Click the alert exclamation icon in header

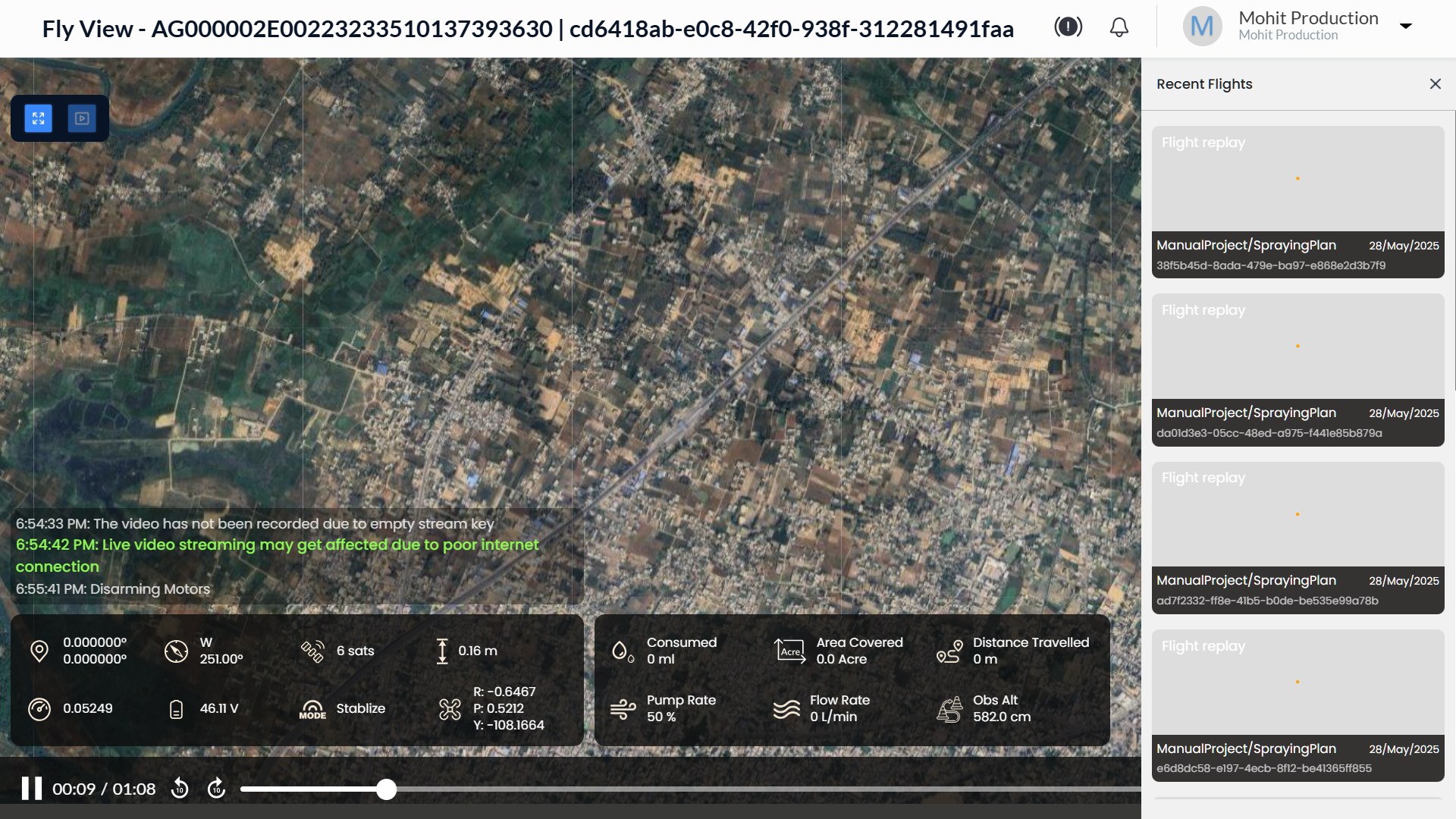1068,27
